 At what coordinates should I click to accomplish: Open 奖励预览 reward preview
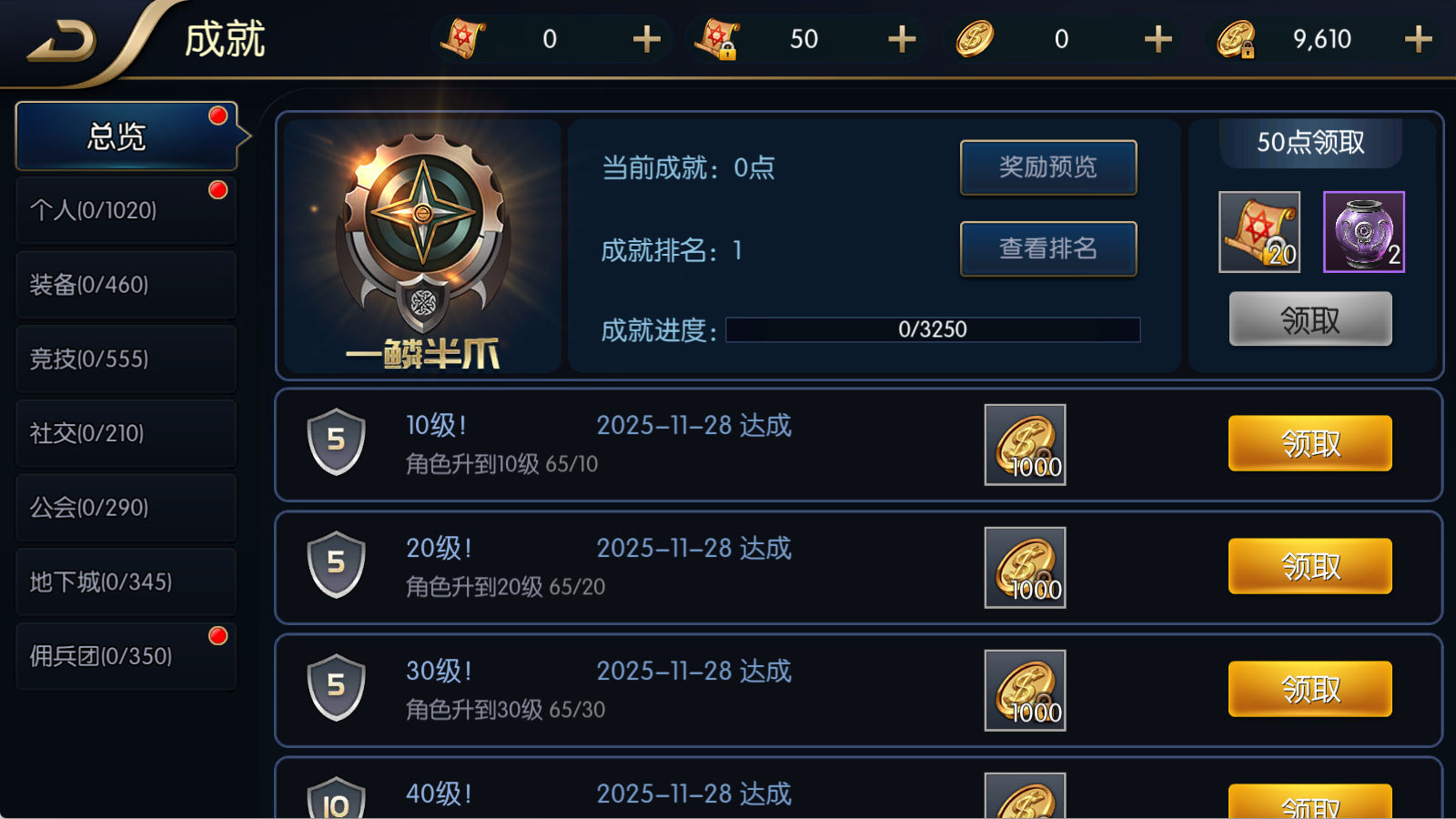point(1048,167)
